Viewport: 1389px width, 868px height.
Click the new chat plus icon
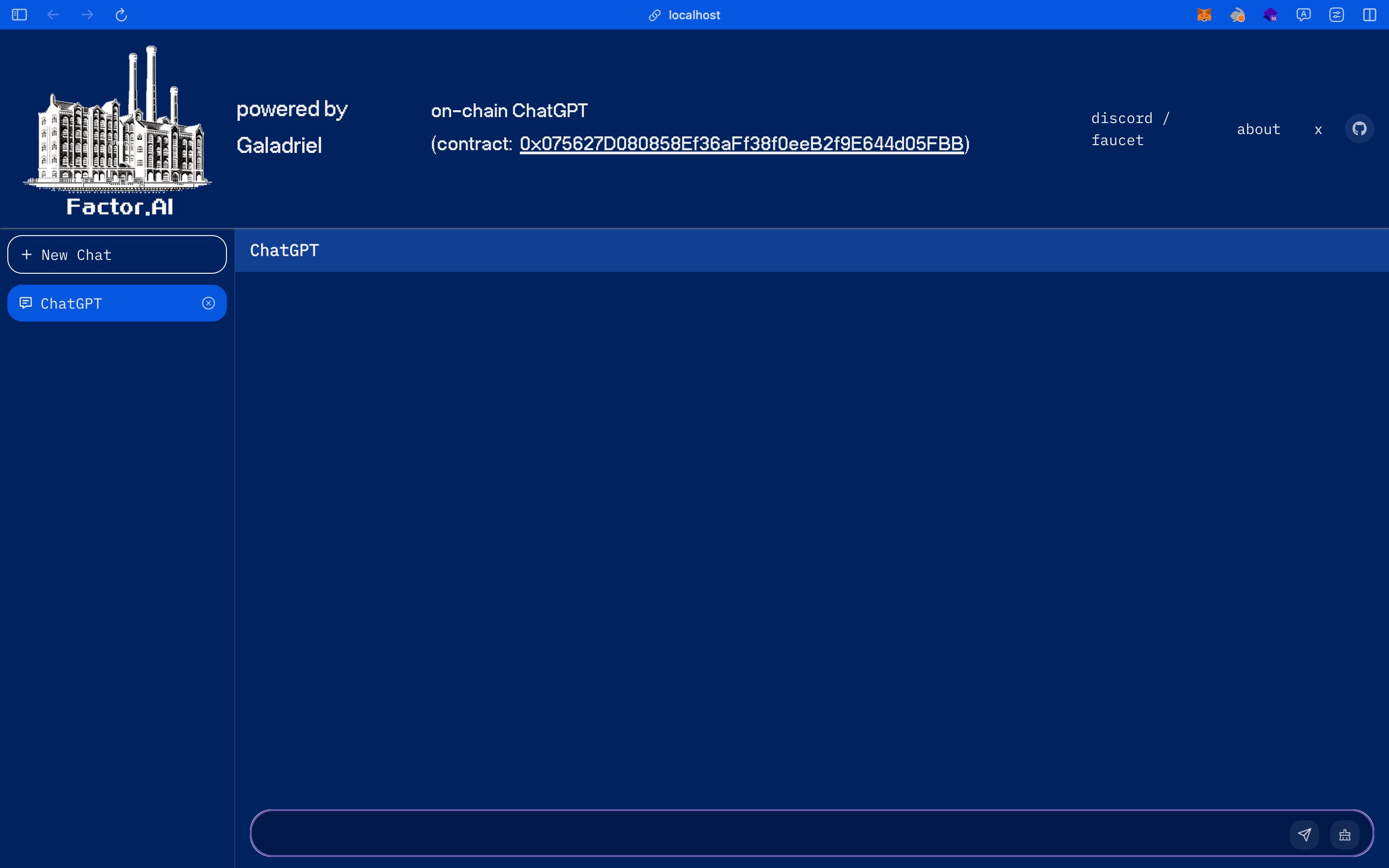click(27, 254)
